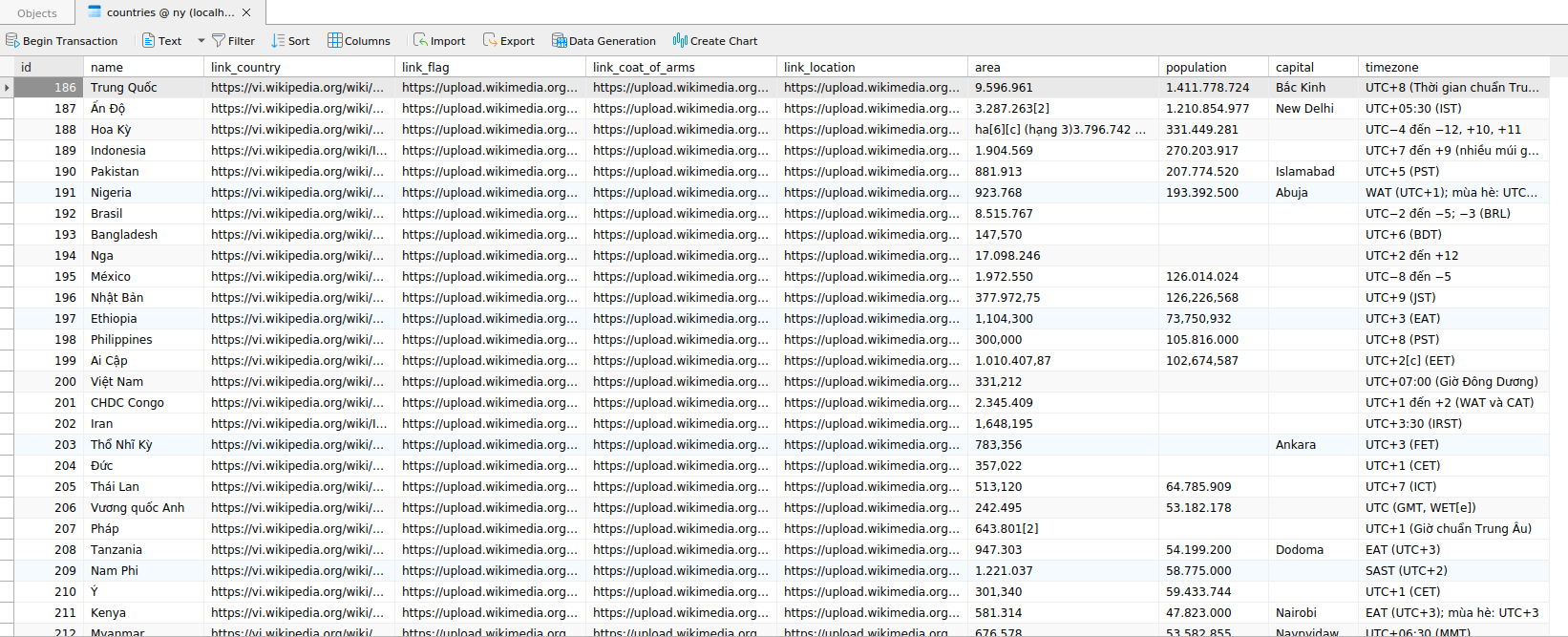
Task: Click the capital column header
Action: click(x=1313, y=67)
